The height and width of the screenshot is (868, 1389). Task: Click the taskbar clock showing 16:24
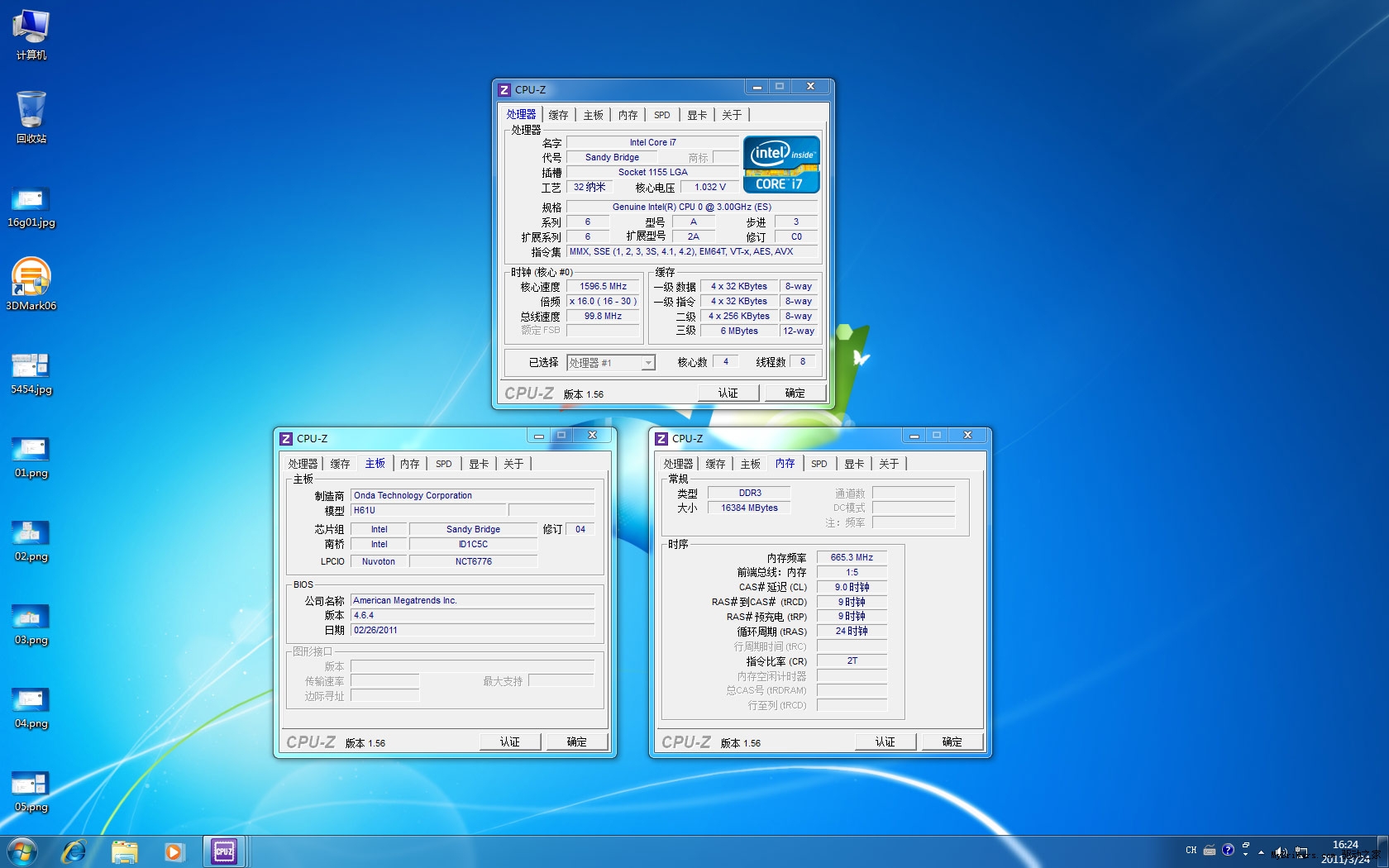1345,851
